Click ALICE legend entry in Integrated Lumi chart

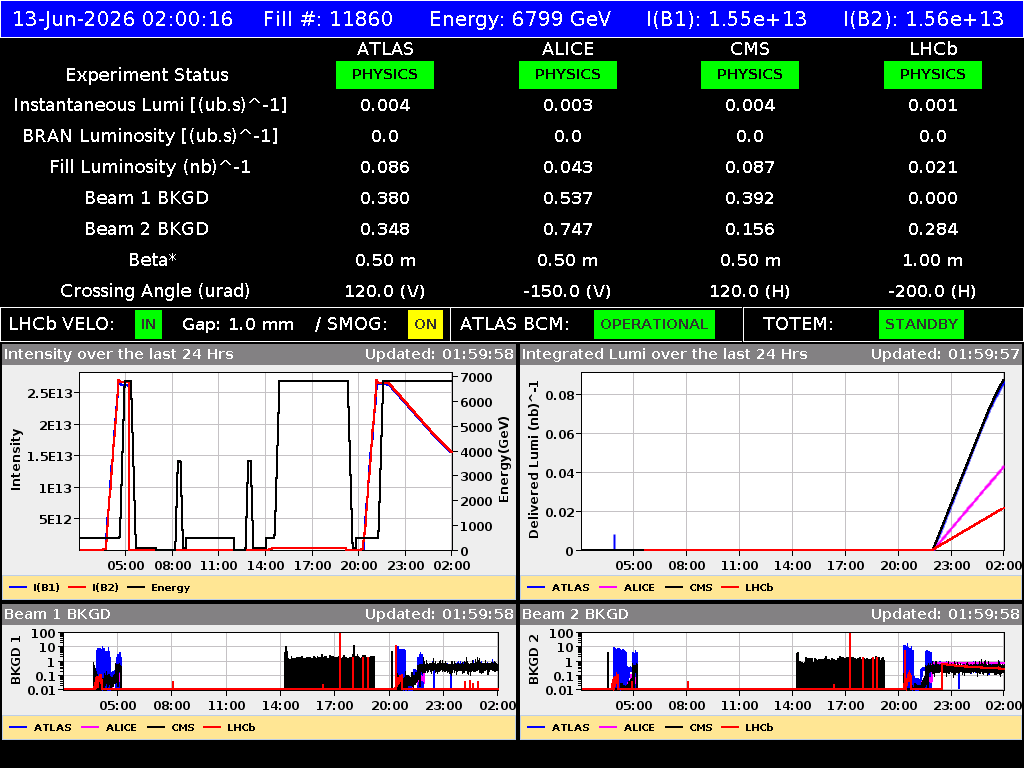point(627,587)
